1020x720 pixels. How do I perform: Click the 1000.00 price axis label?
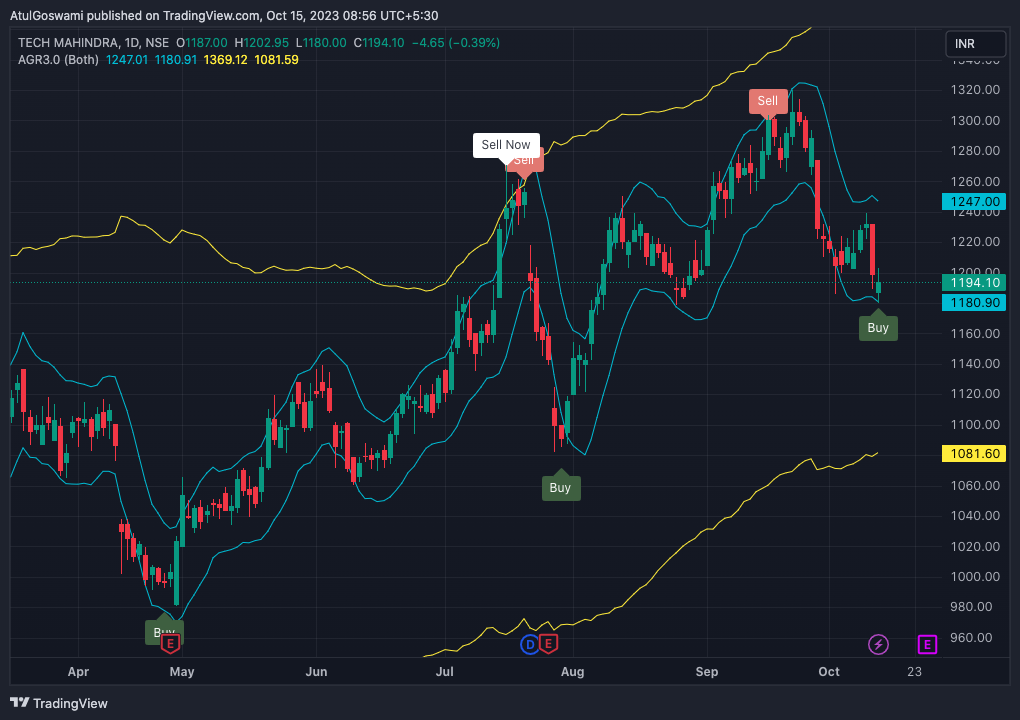(x=975, y=576)
